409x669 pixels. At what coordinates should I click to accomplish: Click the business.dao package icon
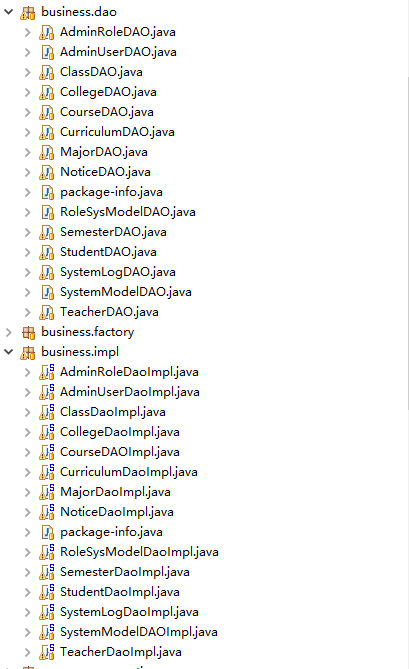tap(28, 12)
